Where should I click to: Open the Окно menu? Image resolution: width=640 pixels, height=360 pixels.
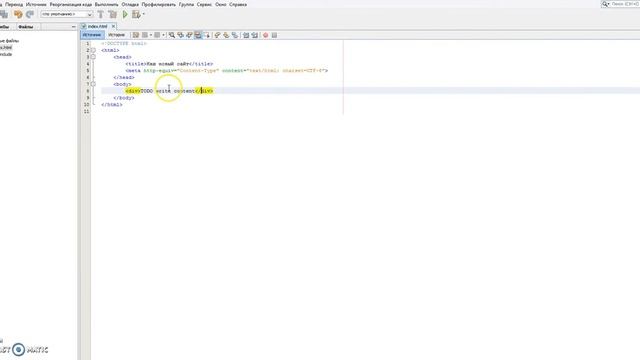pyautogui.click(x=220, y=4)
